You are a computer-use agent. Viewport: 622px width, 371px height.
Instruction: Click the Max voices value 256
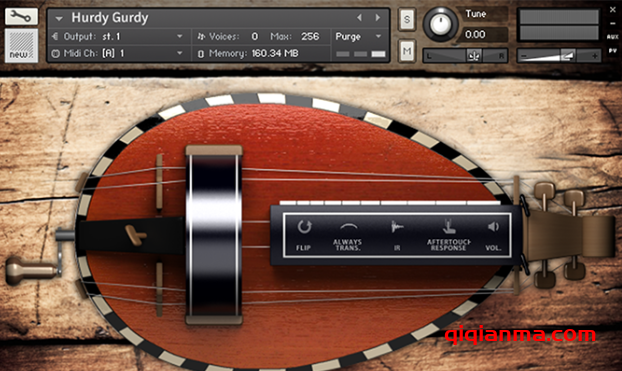coord(310,37)
